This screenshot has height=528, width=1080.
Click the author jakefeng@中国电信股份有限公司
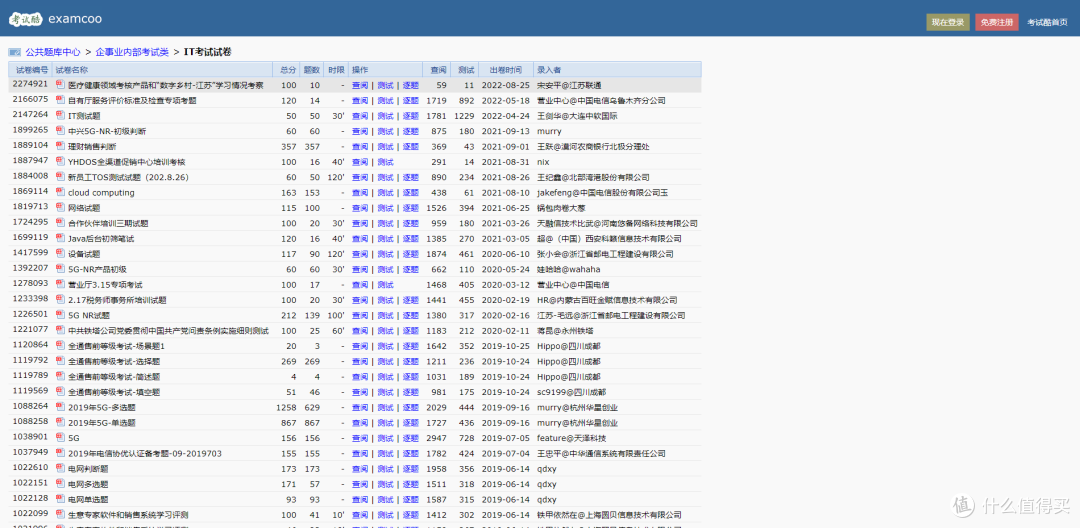pyautogui.click(x=603, y=193)
